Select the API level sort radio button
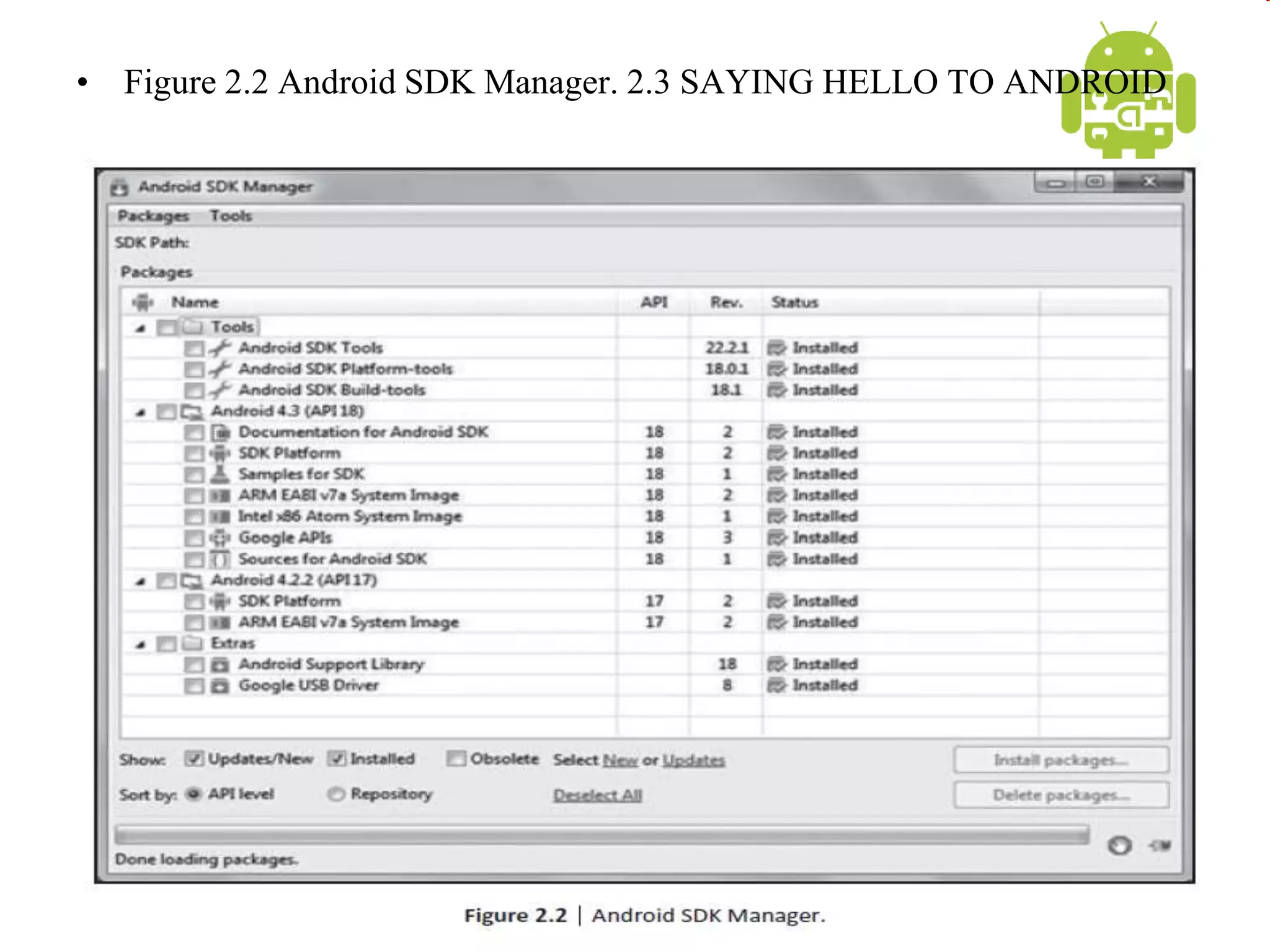Viewport: 1270px width, 952px height. point(193,794)
